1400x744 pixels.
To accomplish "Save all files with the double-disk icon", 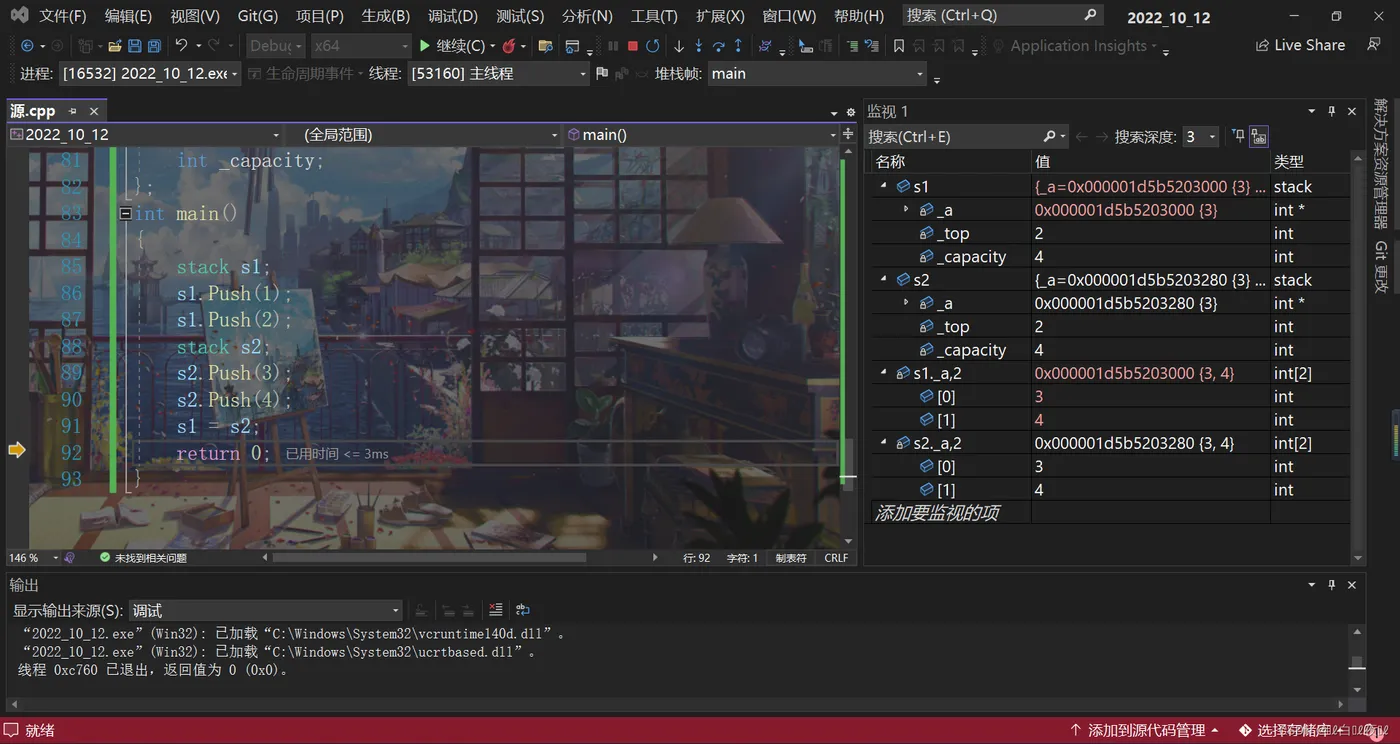I will click(x=154, y=46).
